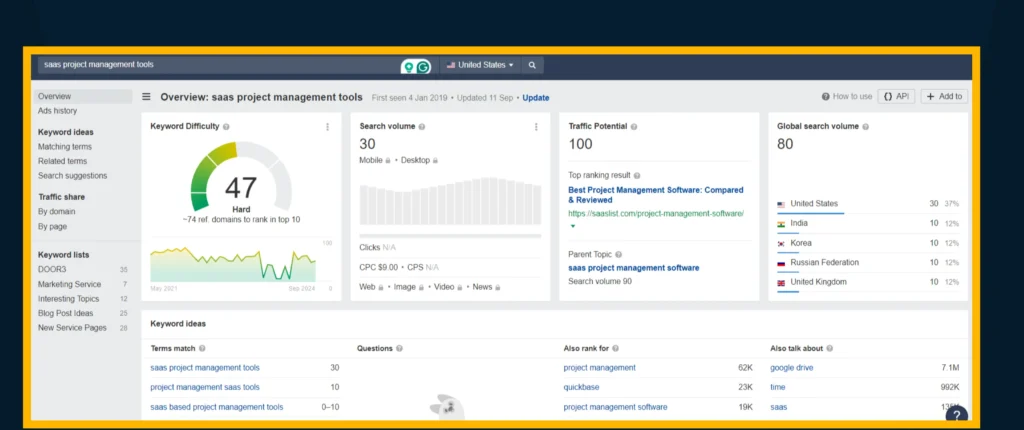Click the API button

tap(896, 97)
